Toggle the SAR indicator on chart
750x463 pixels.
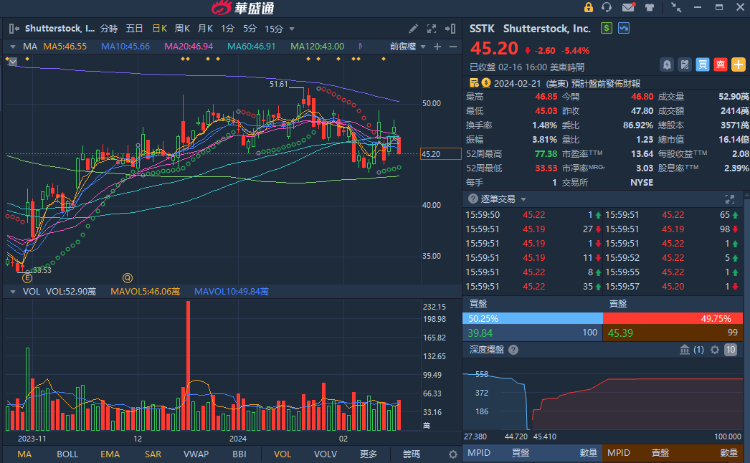153,454
